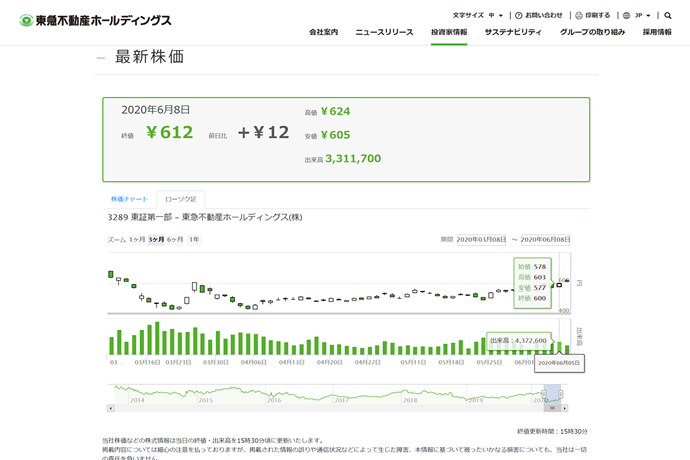Set chart zoom to 1年
This screenshot has height=460, width=690.
(194, 239)
